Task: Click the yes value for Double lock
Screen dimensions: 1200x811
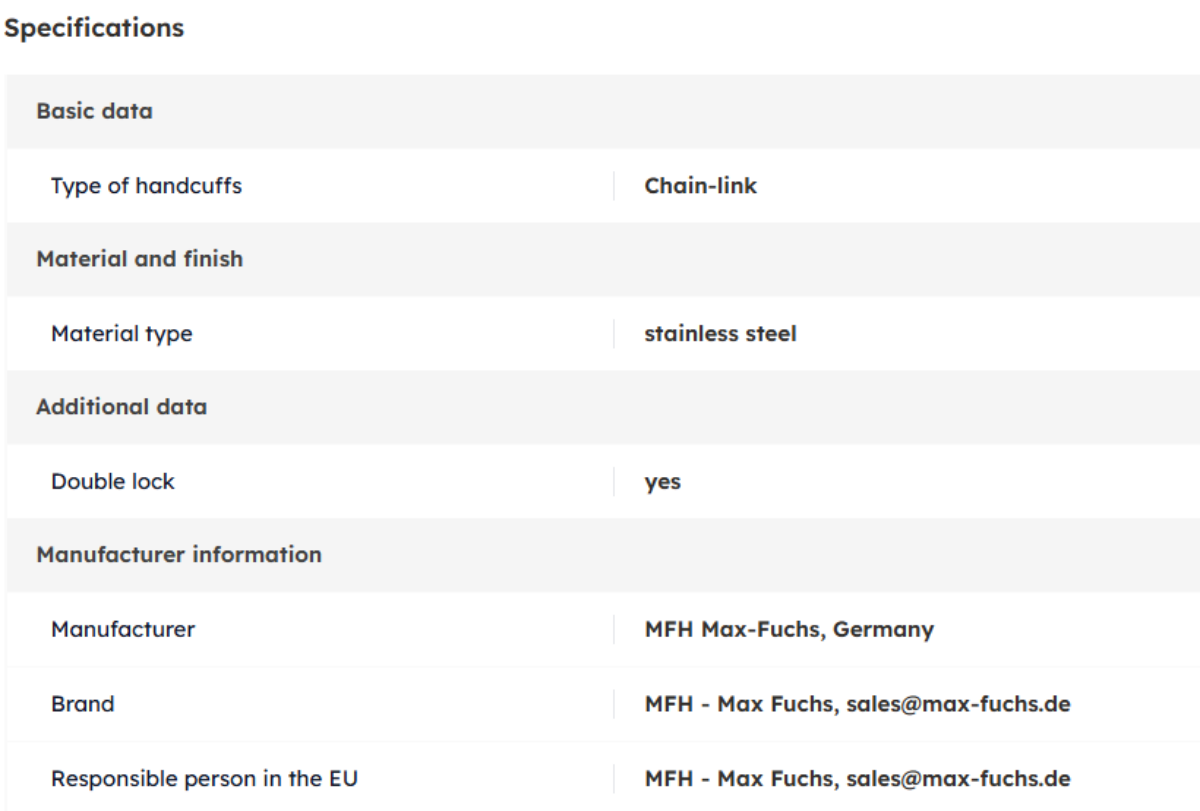Action: (662, 482)
